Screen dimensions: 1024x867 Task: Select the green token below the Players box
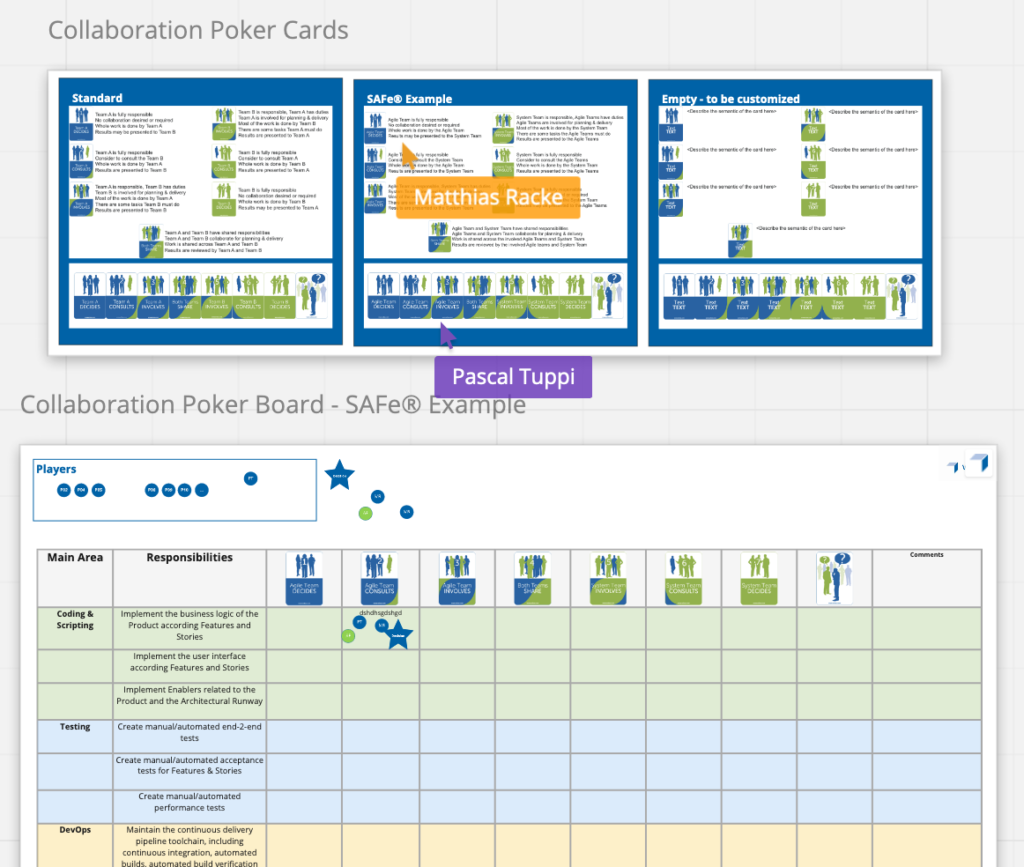[366, 514]
